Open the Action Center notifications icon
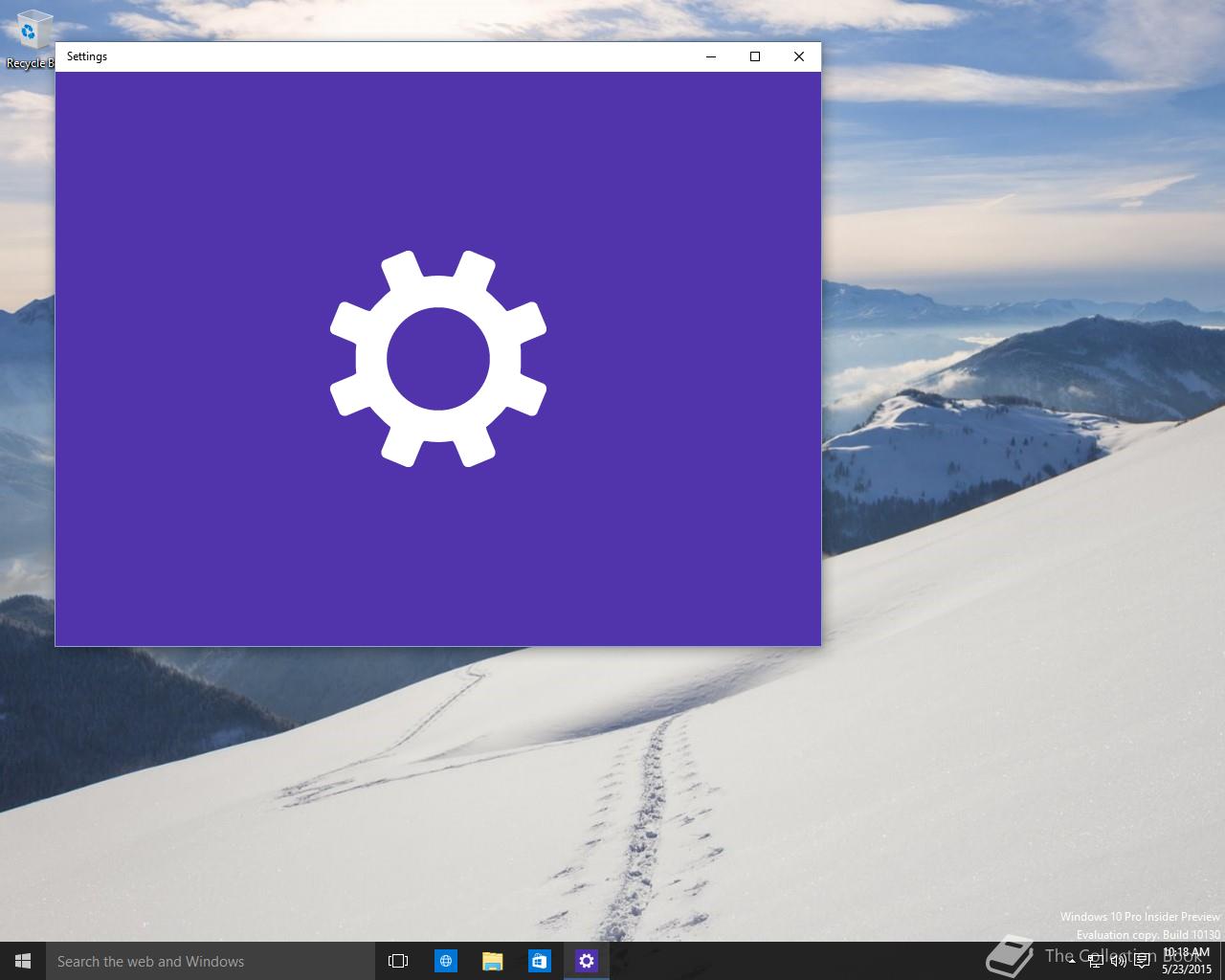 pyautogui.click(x=1142, y=961)
